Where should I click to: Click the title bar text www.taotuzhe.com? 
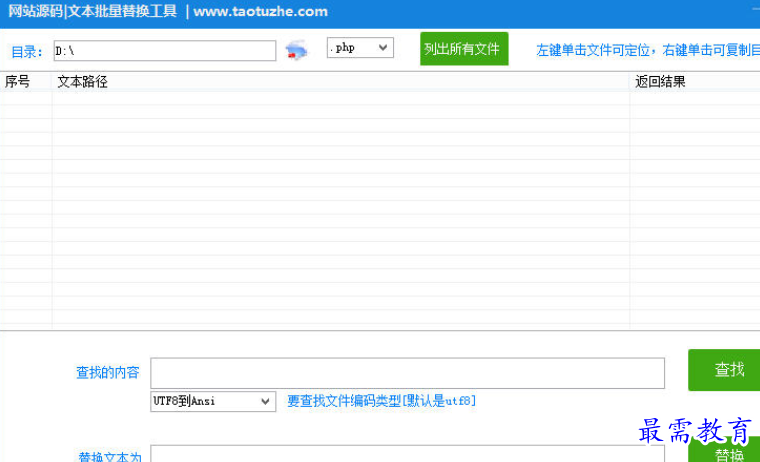260,11
